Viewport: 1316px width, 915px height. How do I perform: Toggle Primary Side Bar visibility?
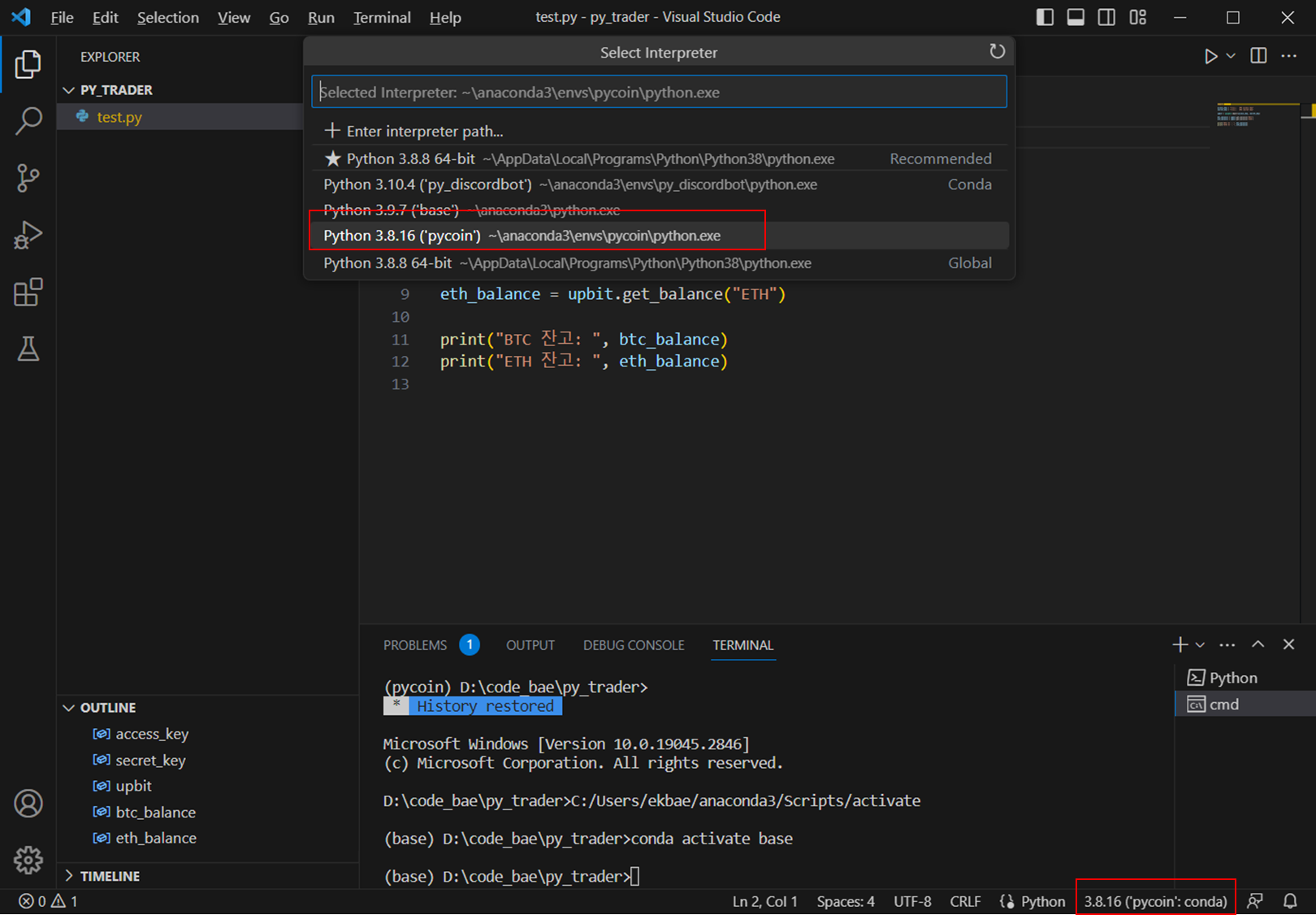click(1045, 17)
